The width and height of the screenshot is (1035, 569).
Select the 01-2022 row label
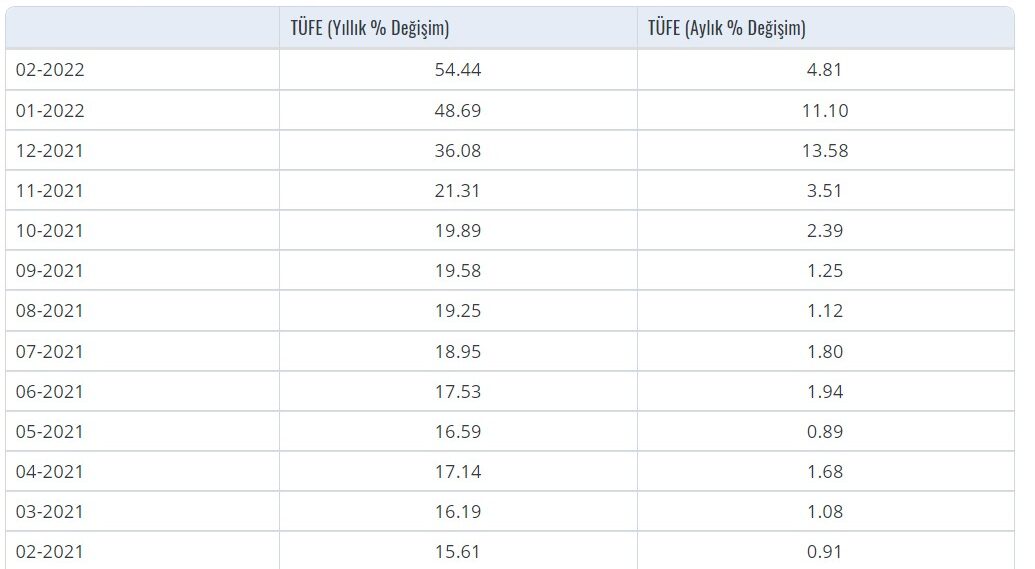coord(50,110)
